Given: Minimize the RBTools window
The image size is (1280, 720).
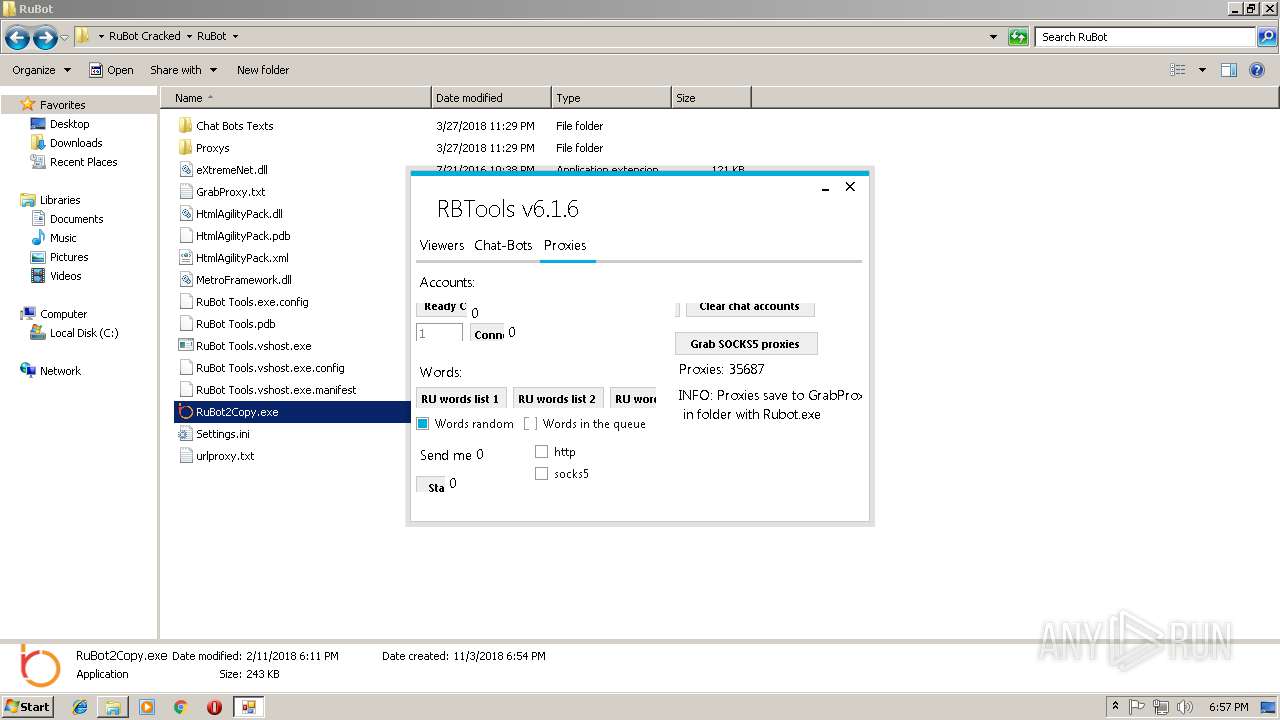Looking at the screenshot, I should point(825,187).
